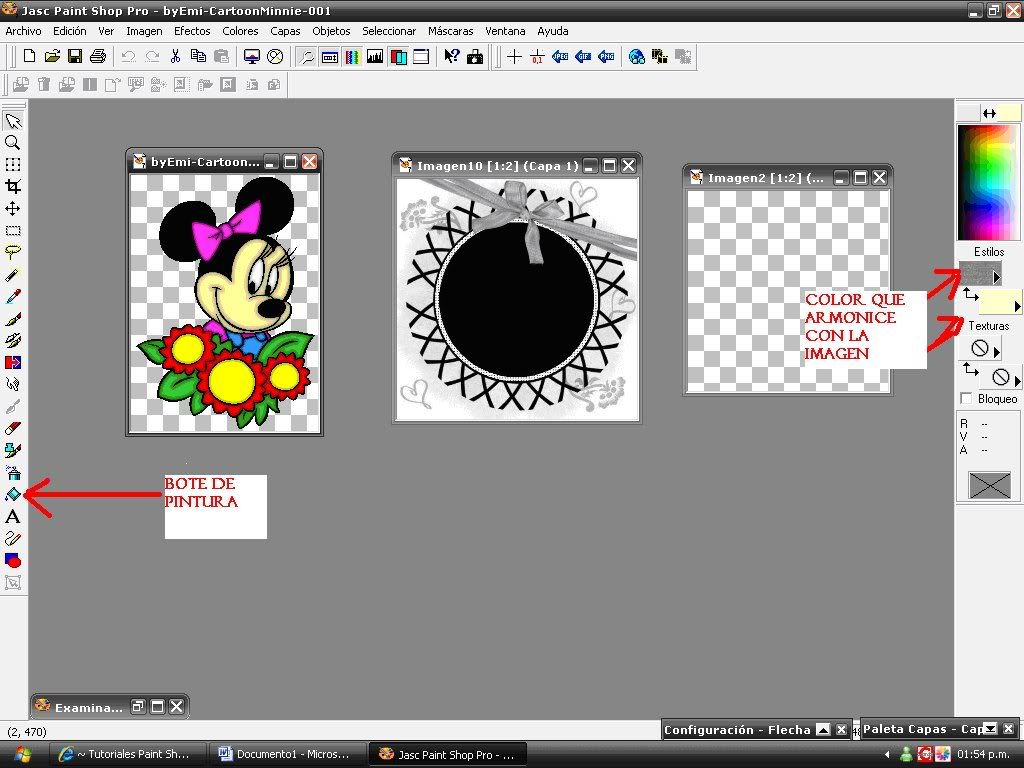Select the Flood Fill paint bucket tool
The height and width of the screenshot is (768, 1024).
pyautogui.click(x=13, y=494)
